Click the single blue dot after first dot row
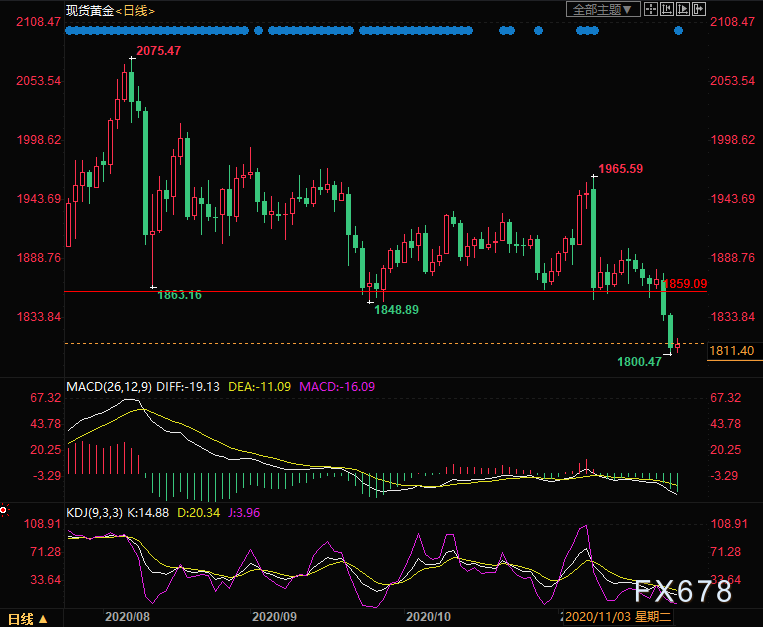This screenshot has width=763, height=627. pyautogui.click(x=258, y=31)
